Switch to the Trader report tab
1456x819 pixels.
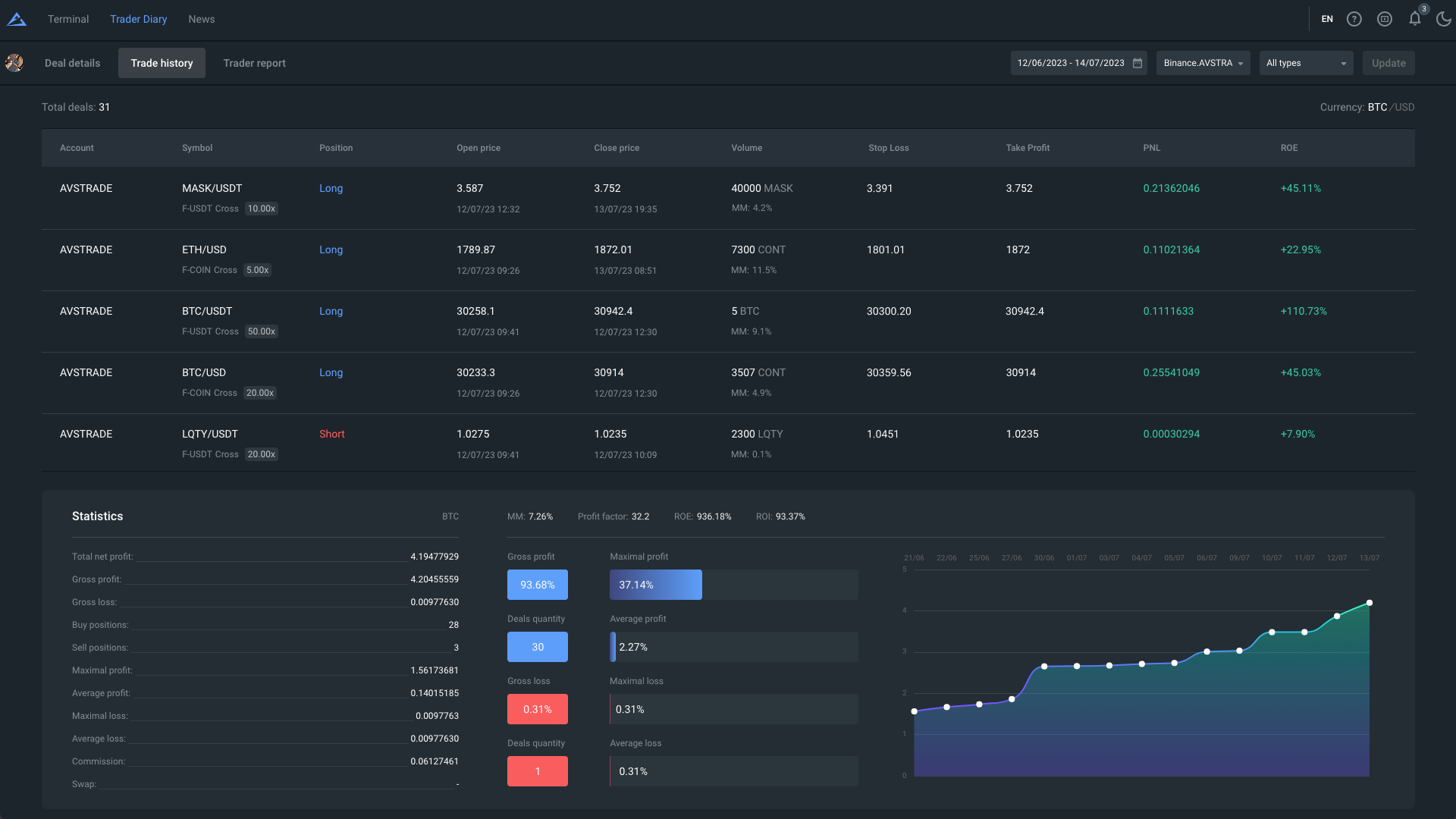254,64
